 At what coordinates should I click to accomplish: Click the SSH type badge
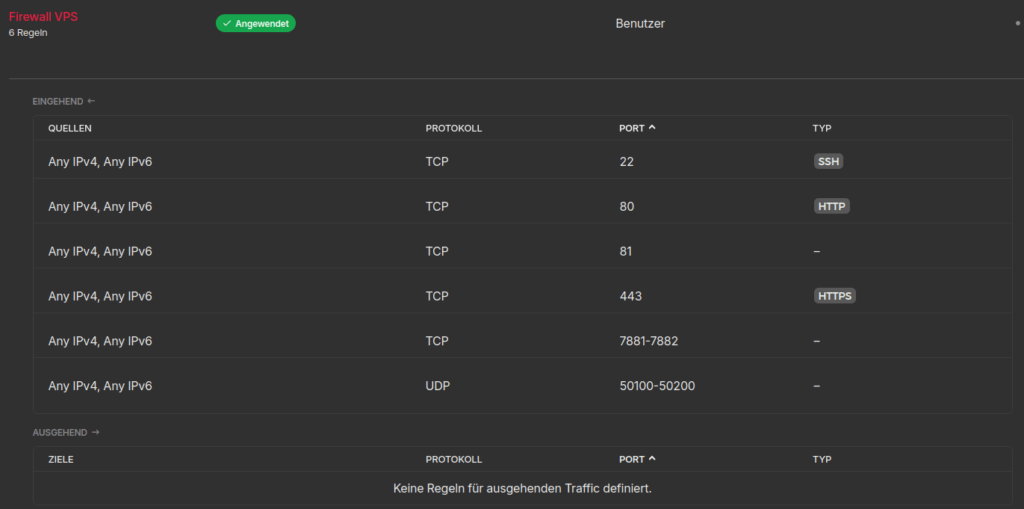coord(828,161)
